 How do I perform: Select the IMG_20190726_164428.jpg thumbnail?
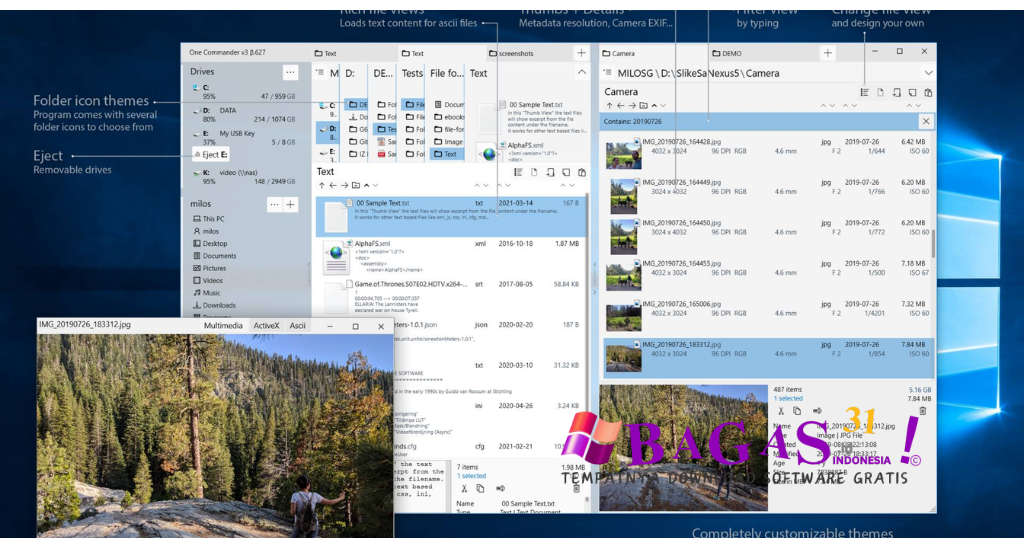coord(623,154)
